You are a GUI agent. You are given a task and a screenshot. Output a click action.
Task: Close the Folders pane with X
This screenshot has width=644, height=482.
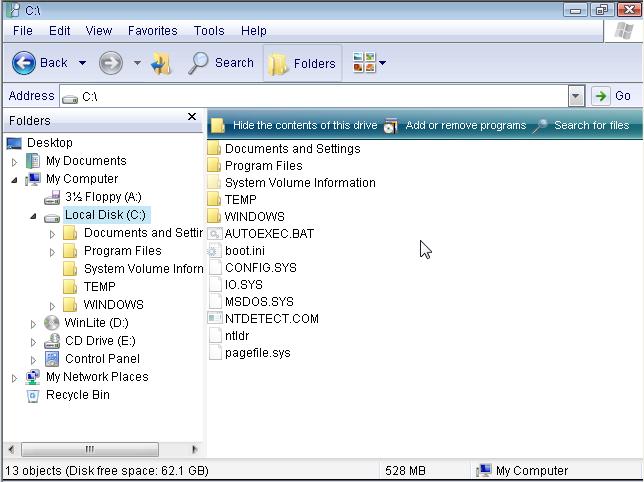tap(192, 117)
